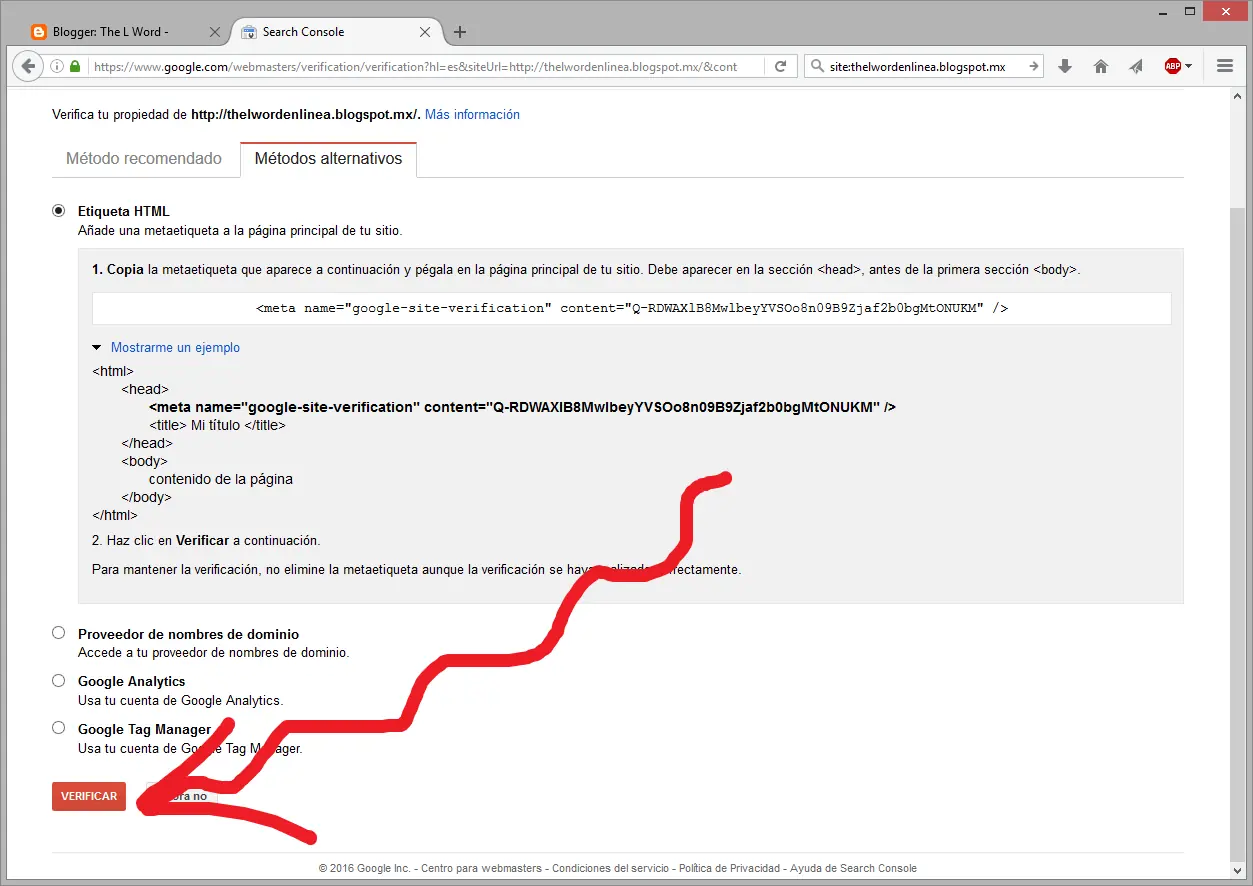Screen dimensions: 1253x886
Task: Click 'Usa tu cuenta de Google Analytics' text
Action: click(x=180, y=700)
